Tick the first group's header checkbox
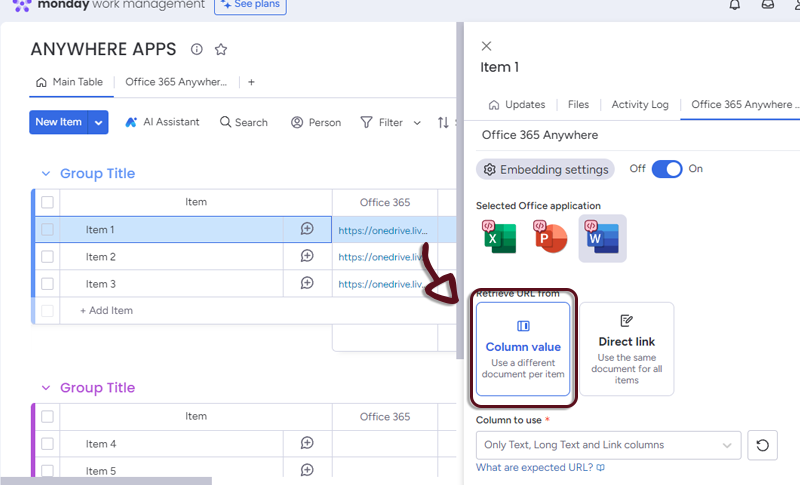 [x=47, y=202]
